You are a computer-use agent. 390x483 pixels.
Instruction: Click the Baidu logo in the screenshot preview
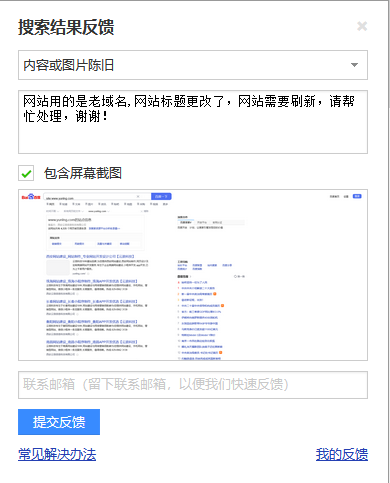pos(31,197)
